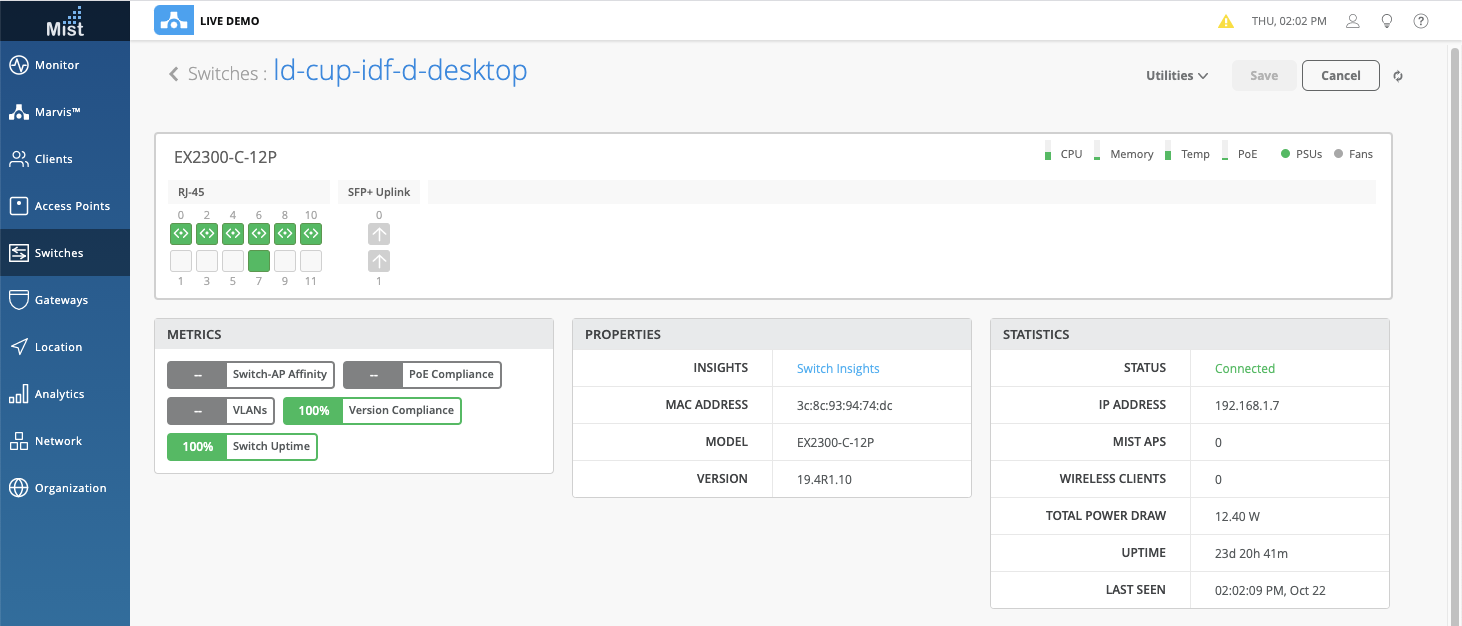Image resolution: width=1462 pixels, height=626 pixels.
Task: Open Access Points in sidebar
Action: click(72, 206)
